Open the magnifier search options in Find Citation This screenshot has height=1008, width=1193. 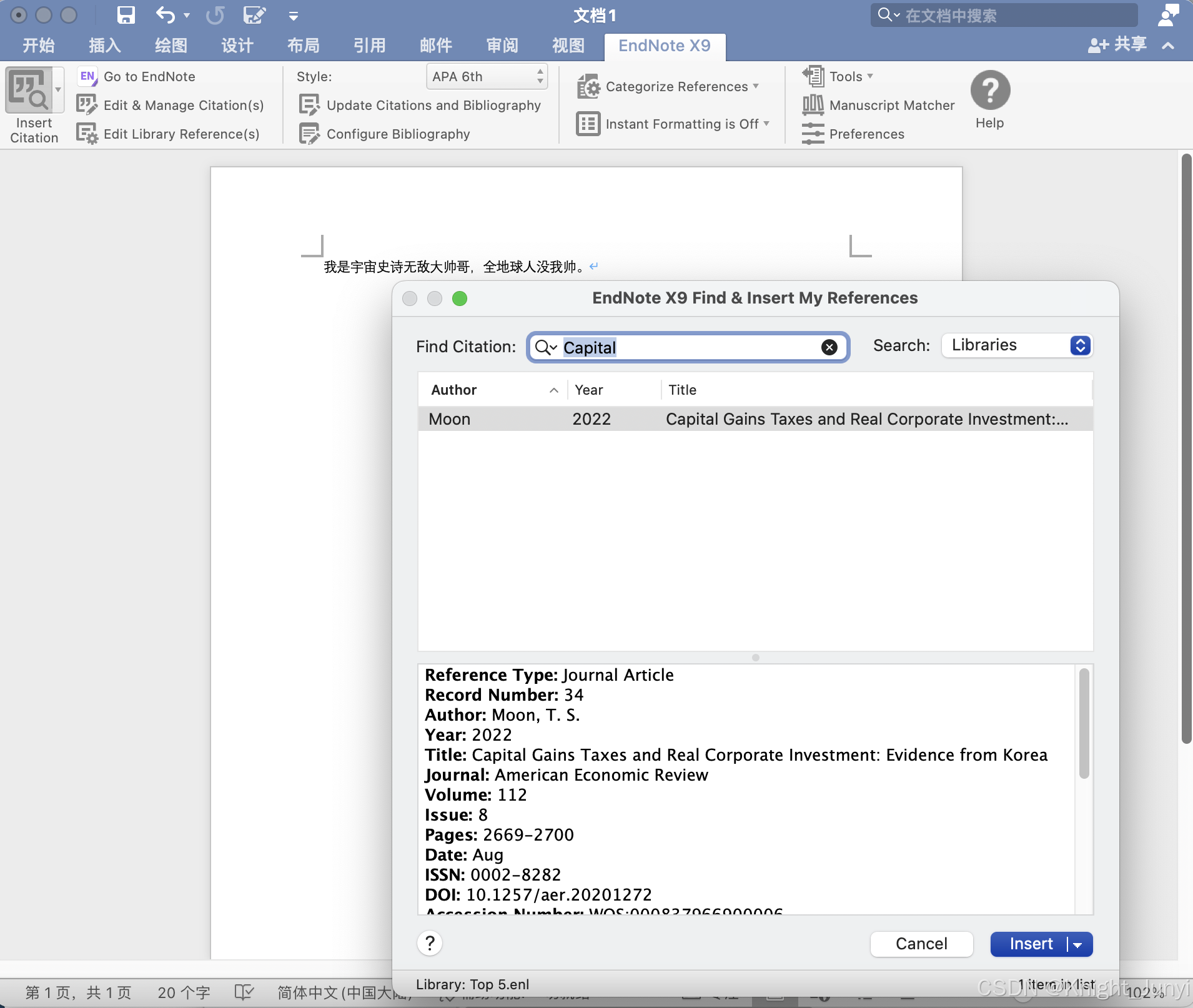545,347
